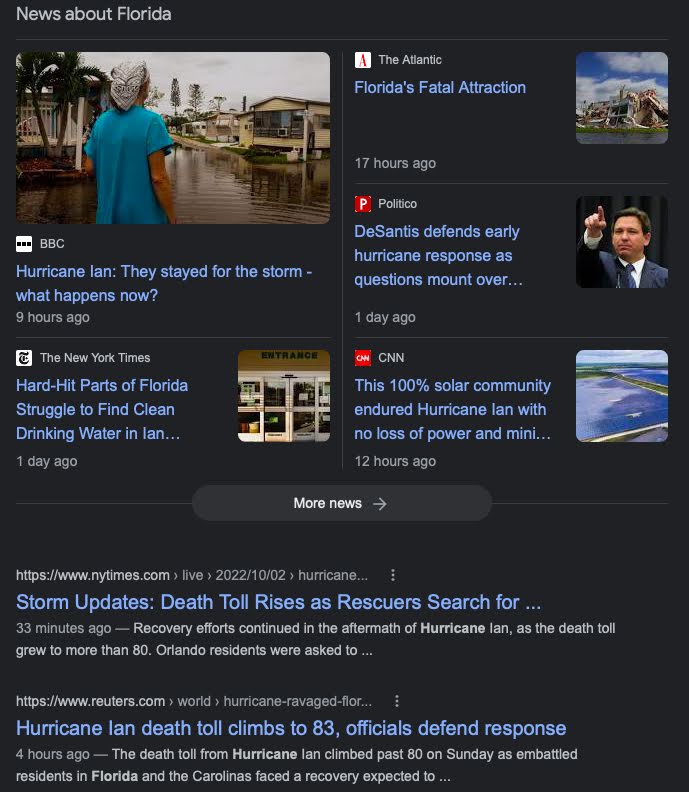Click 'BBC' source name text
This screenshot has height=792, width=689.
52,244
